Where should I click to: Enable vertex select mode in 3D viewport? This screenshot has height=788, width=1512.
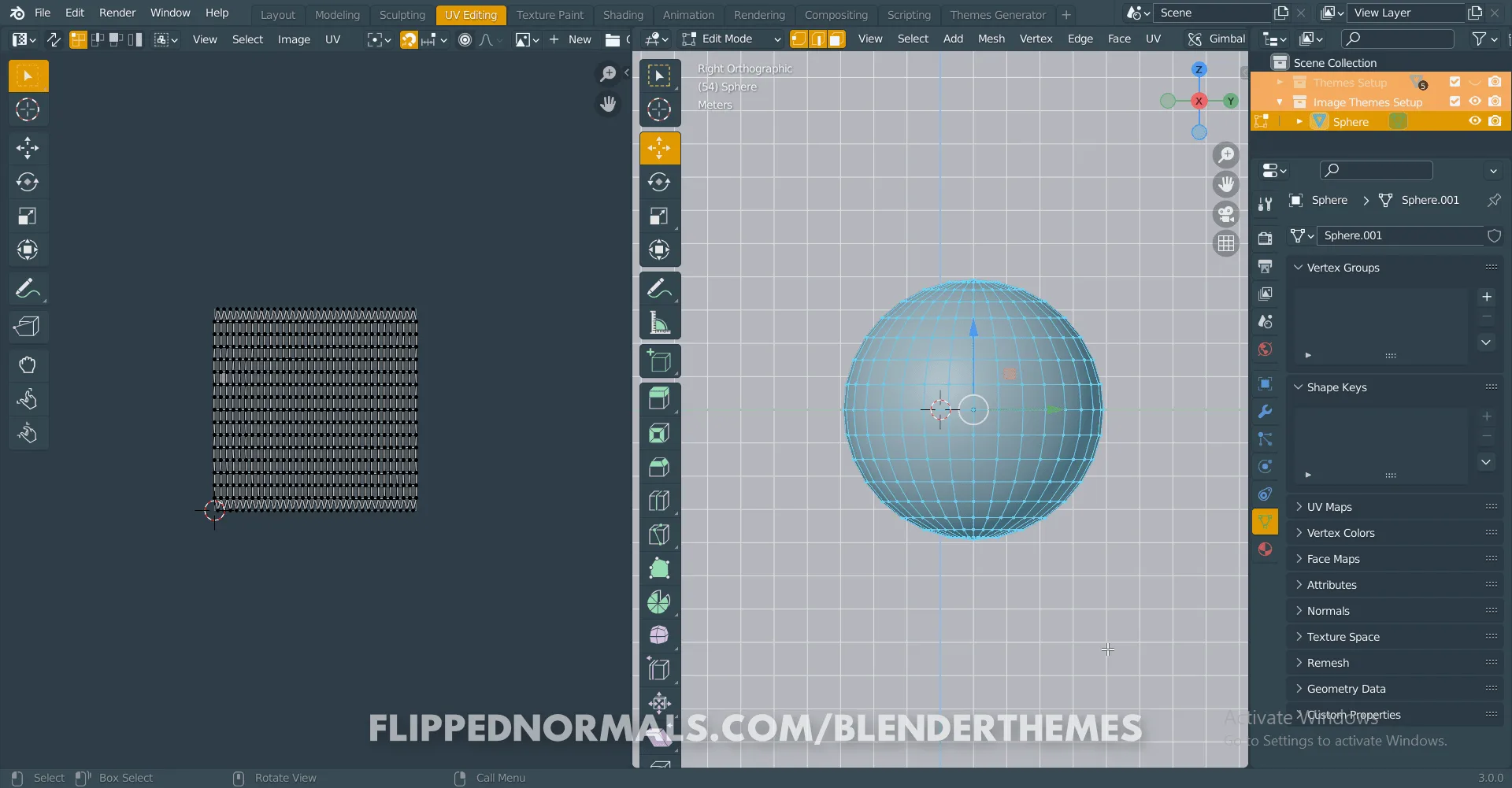coord(799,39)
